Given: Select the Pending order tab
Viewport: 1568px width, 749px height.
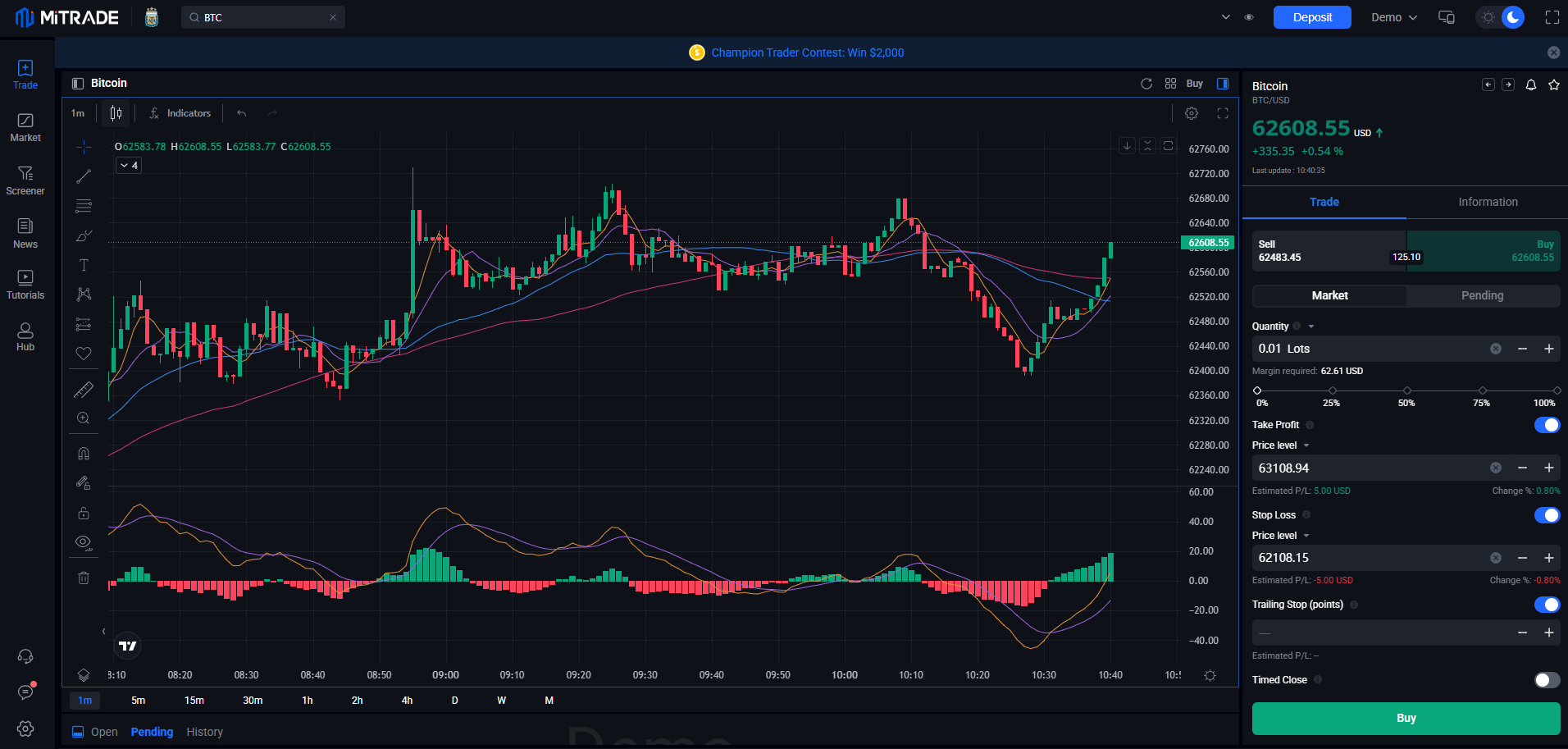Looking at the screenshot, I should pyautogui.click(x=1483, y=295).
